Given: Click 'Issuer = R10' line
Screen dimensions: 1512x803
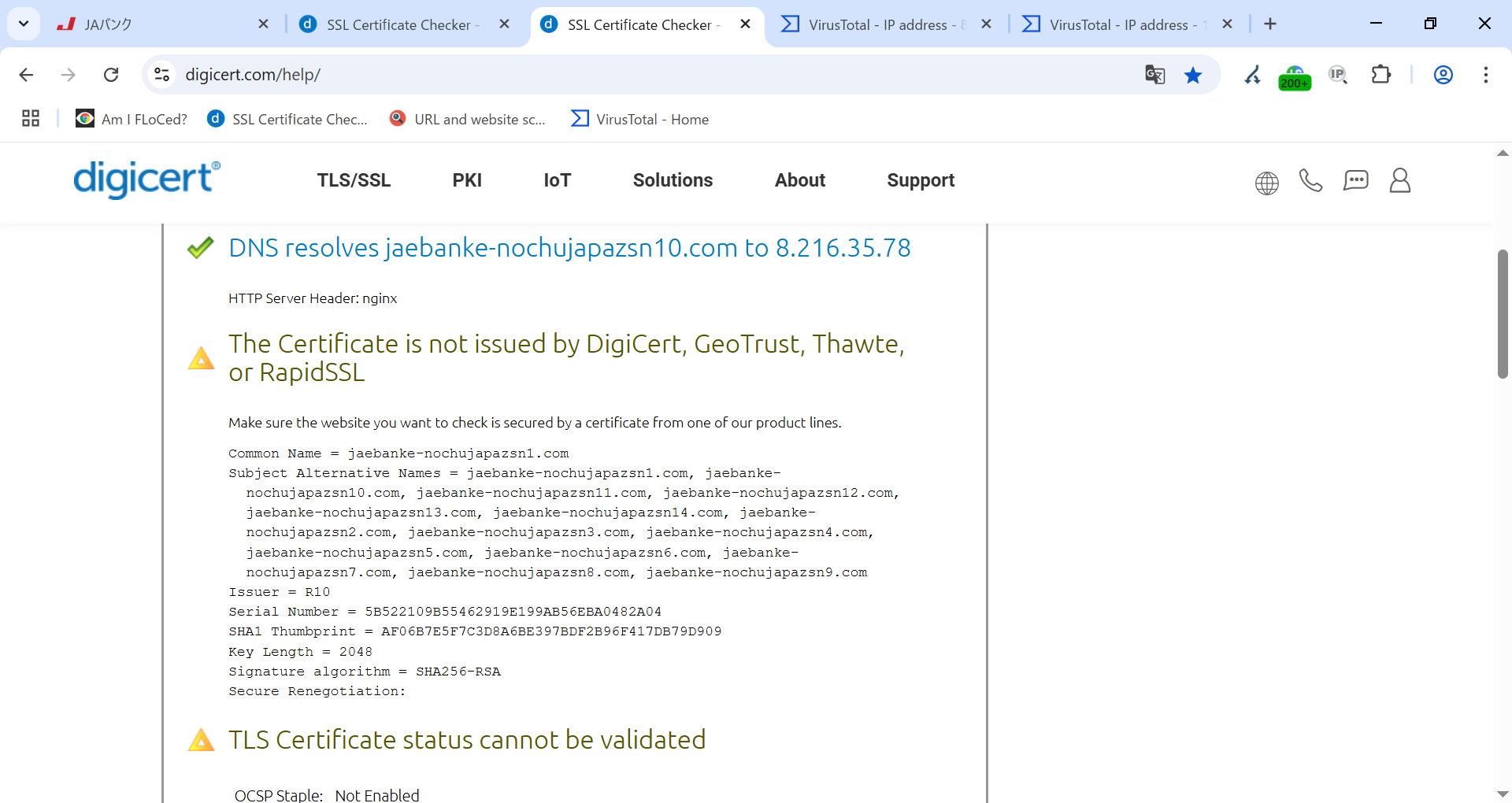Looking at the screenshot, I should 280,592.
